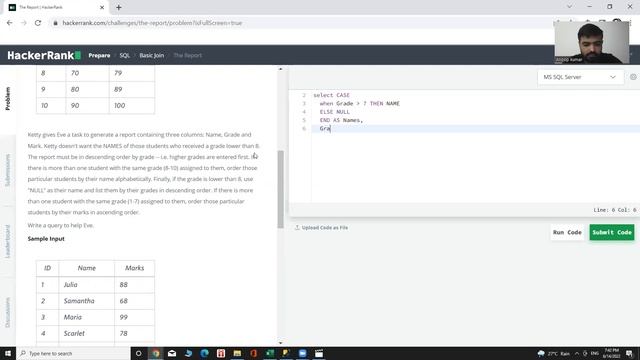Switch to the Submissions side tab
The image size is (640, 360).
pos(8,170)
